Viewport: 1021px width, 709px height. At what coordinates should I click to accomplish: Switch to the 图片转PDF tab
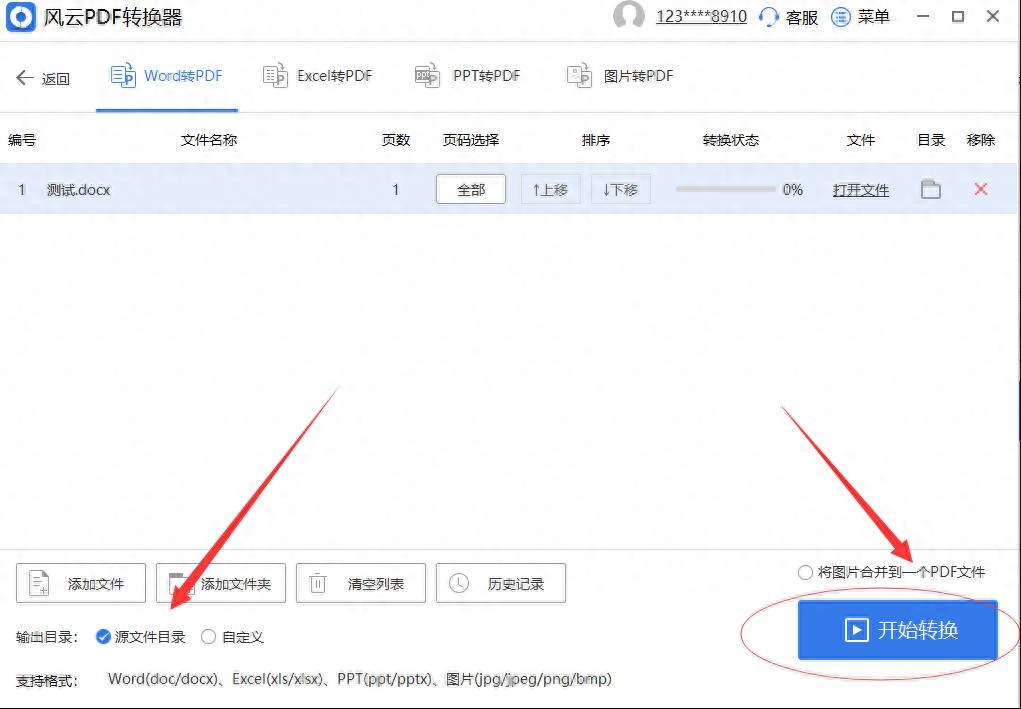point(620,76)
